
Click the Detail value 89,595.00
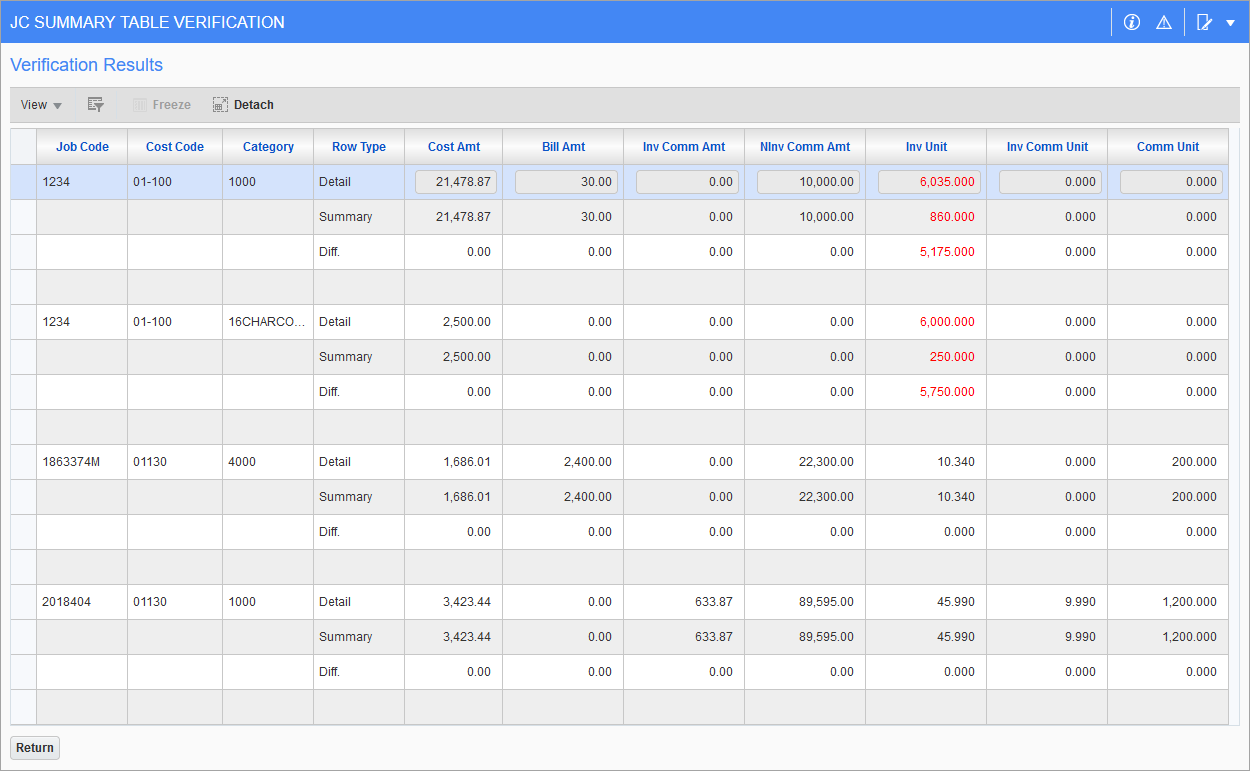point(826,602)
